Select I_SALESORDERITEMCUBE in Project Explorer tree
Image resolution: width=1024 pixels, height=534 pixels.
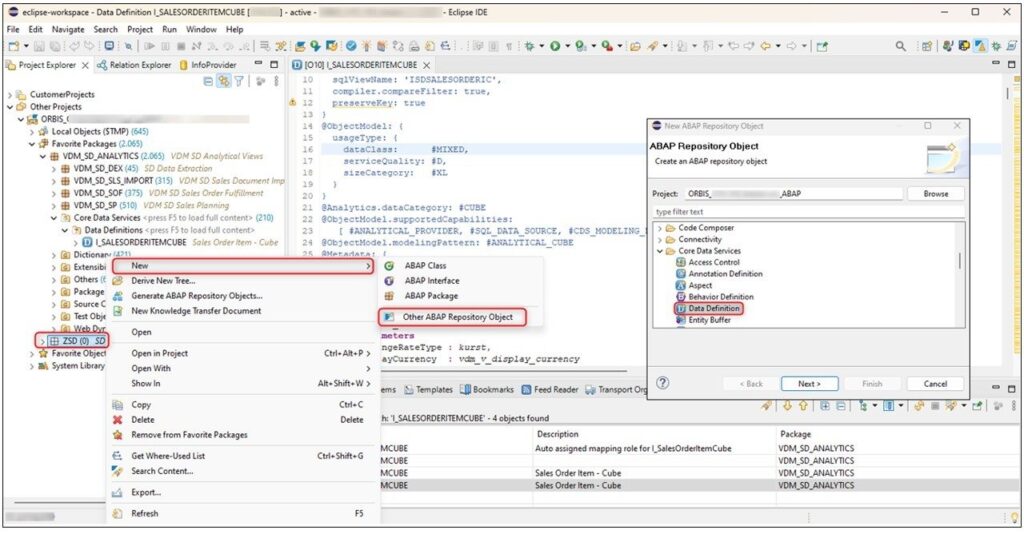click(x=141, y=242)
